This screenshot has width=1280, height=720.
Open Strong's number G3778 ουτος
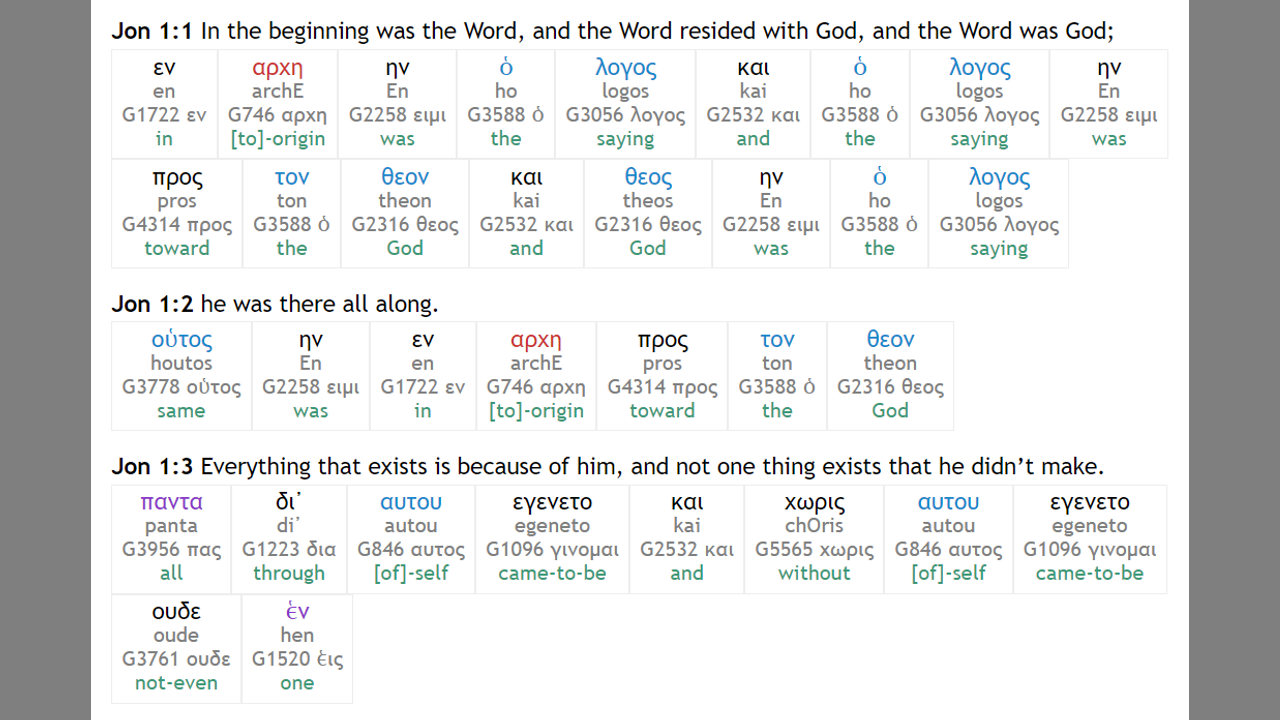click(x=181, y=387)
